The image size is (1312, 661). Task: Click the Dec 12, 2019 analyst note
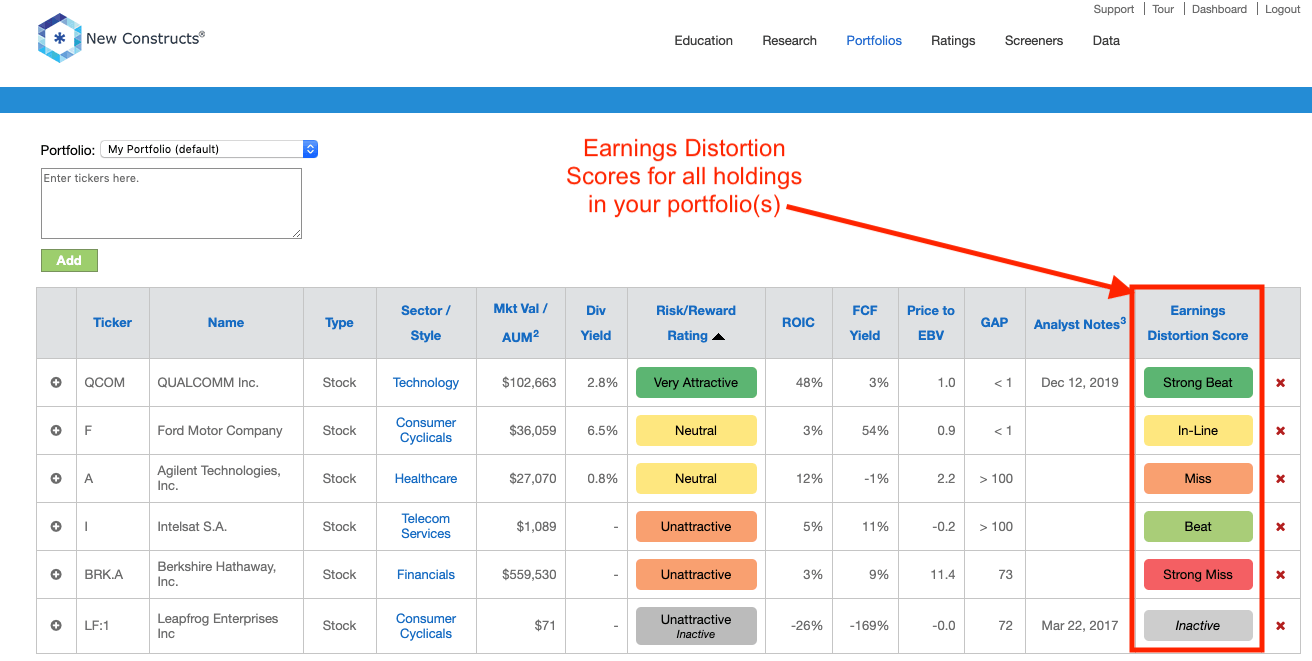(x=1080, y=383)
